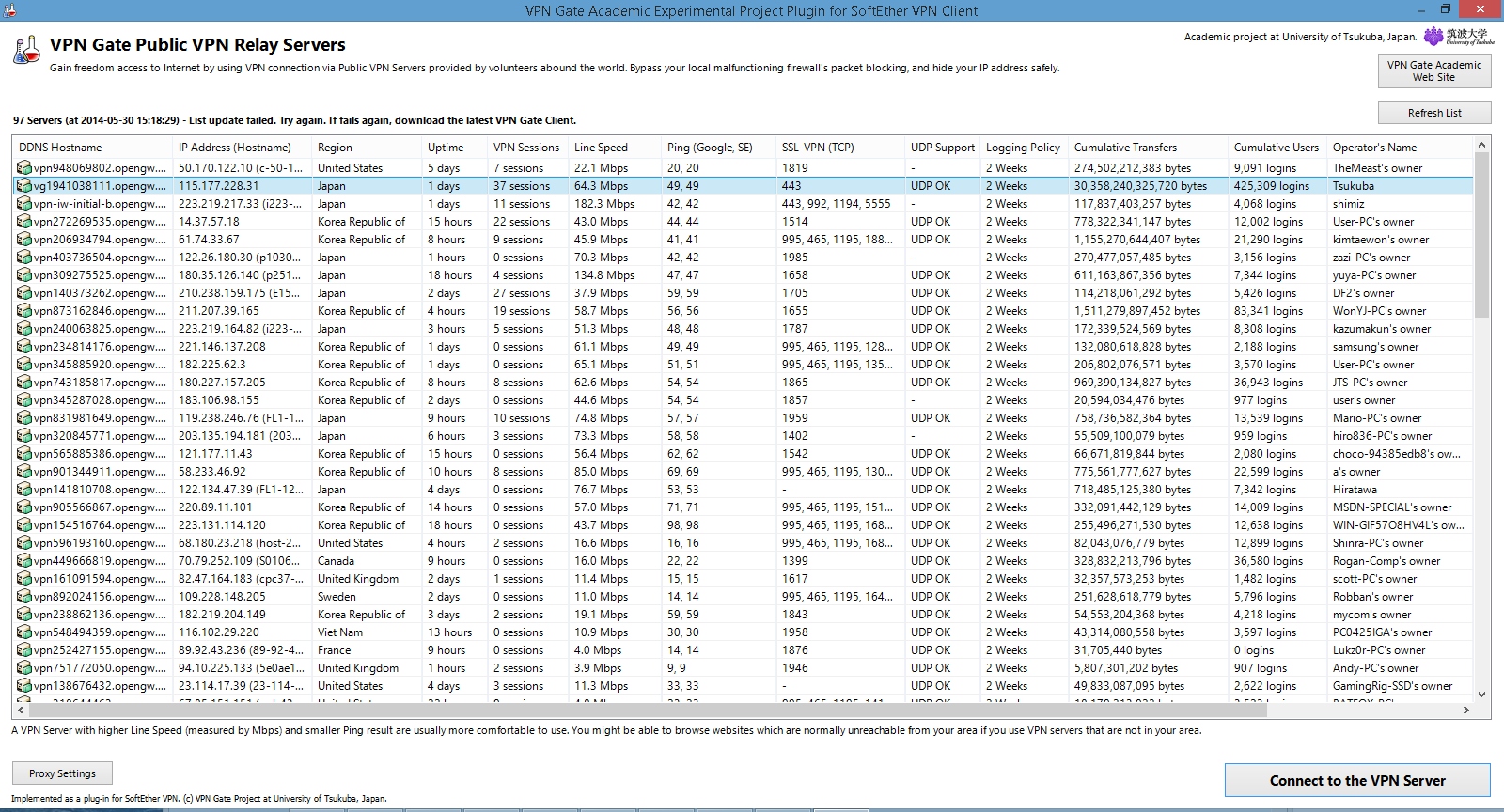
Task: Sort list by DDNS Hostname column
Action: click(x=93, y=148)
